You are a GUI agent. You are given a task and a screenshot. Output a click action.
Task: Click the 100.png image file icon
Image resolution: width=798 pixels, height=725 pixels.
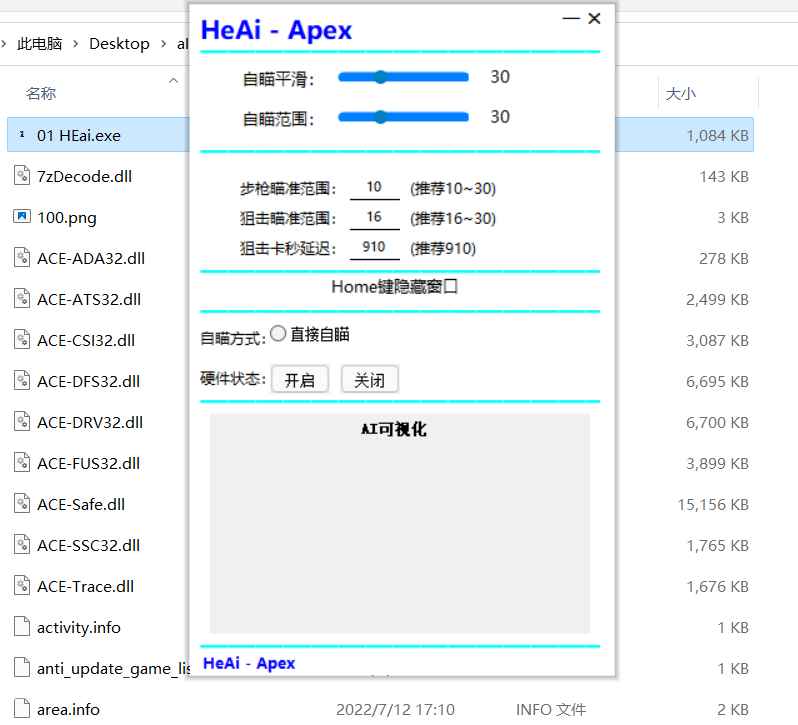[21, 217]
